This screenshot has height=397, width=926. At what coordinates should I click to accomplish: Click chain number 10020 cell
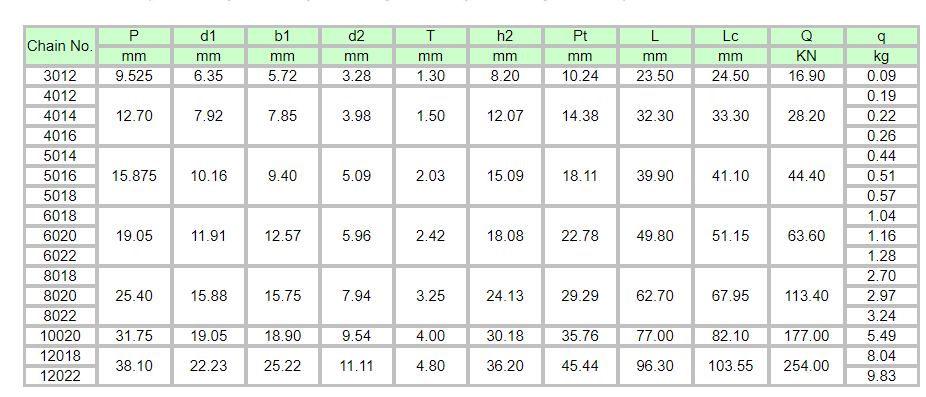click(60, 336)
